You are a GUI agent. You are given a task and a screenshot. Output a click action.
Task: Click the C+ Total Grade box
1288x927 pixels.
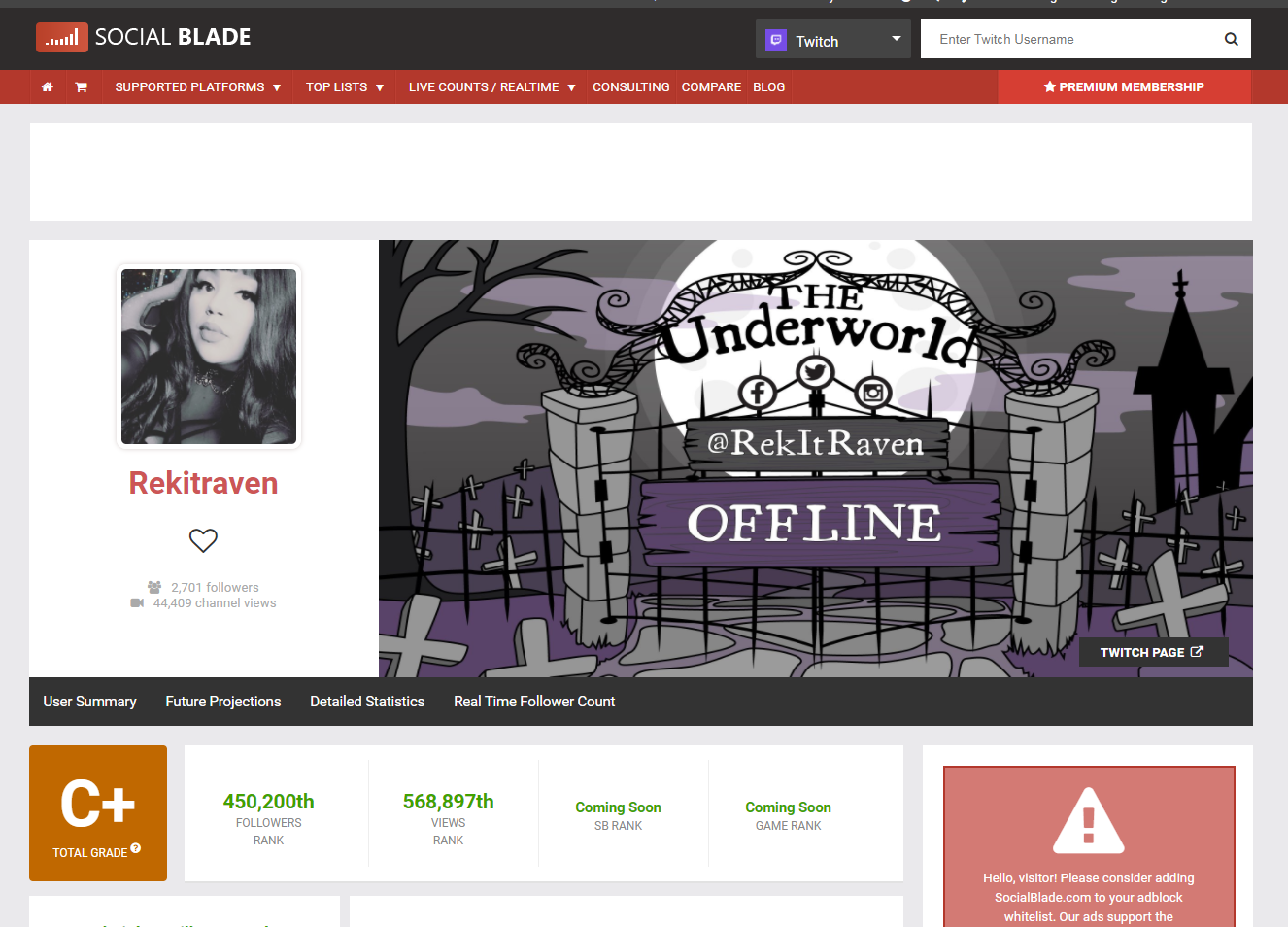[98, 813]
